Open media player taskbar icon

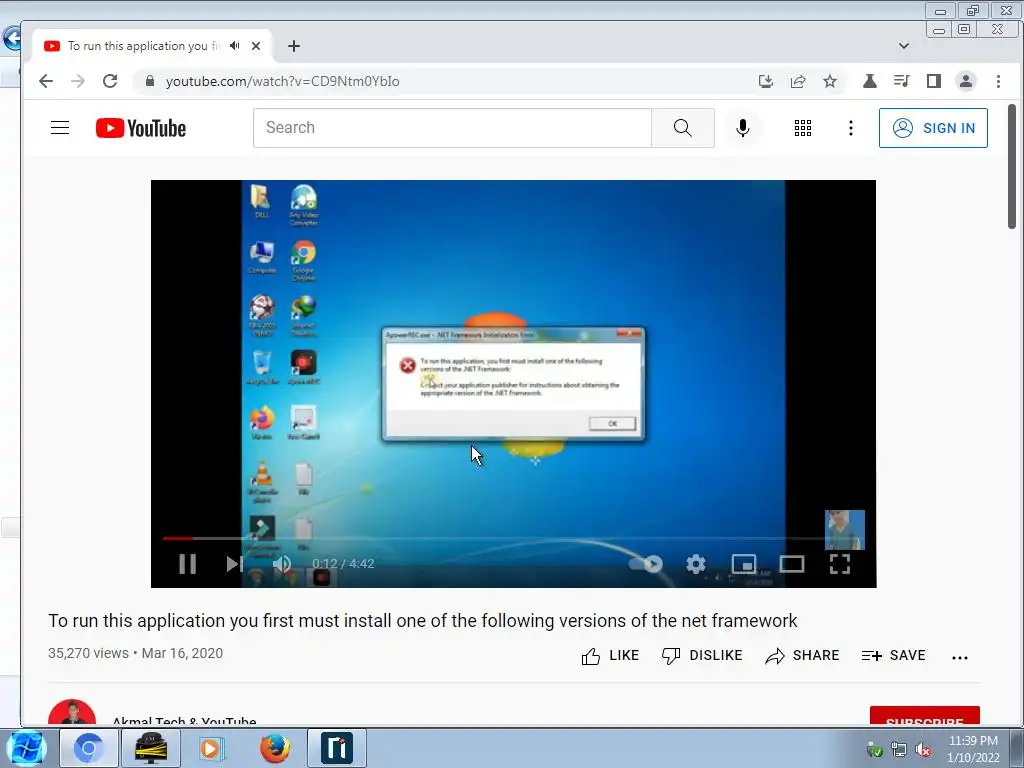212,748
